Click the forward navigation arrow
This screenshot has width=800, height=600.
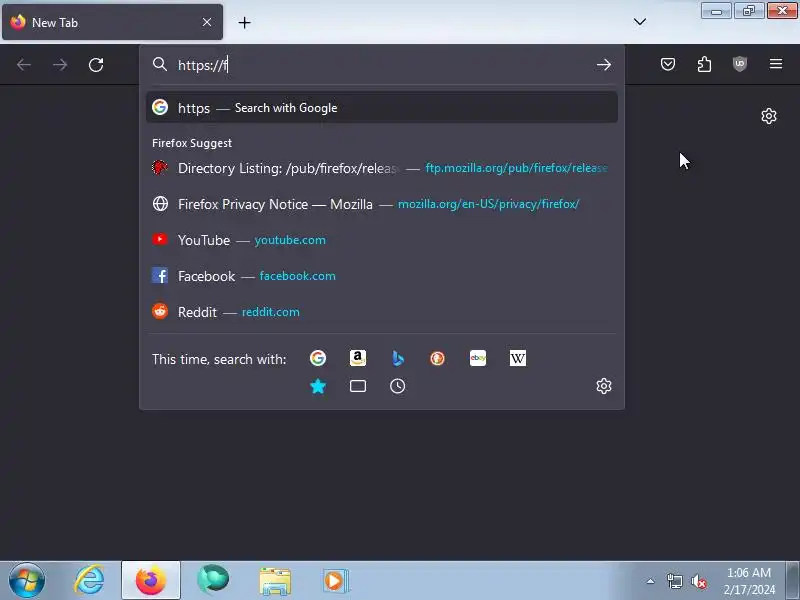(x=60, y=65)
